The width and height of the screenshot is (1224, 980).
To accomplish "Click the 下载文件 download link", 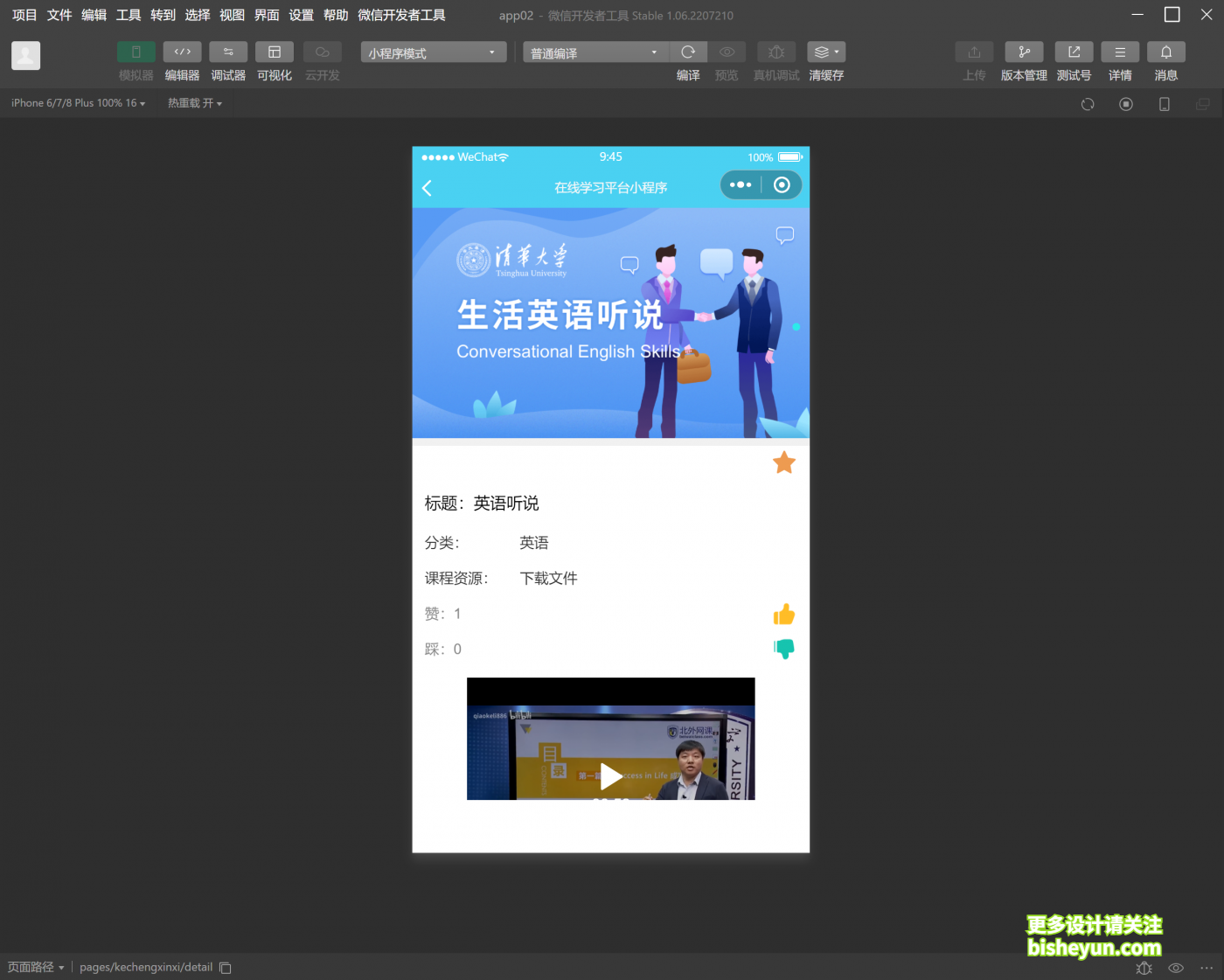I will 548,578.
